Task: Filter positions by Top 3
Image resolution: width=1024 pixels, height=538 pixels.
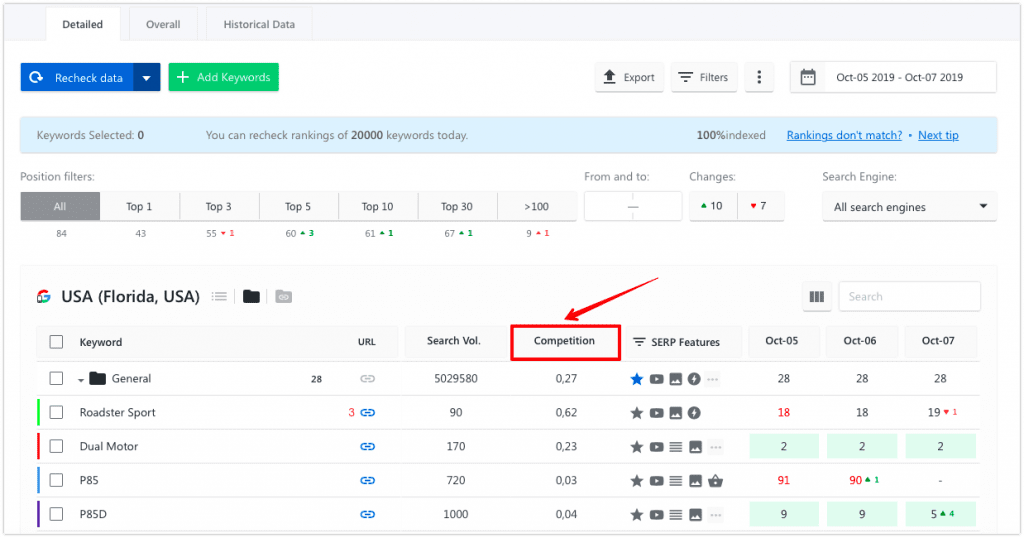Action: (x=219, y=206)
